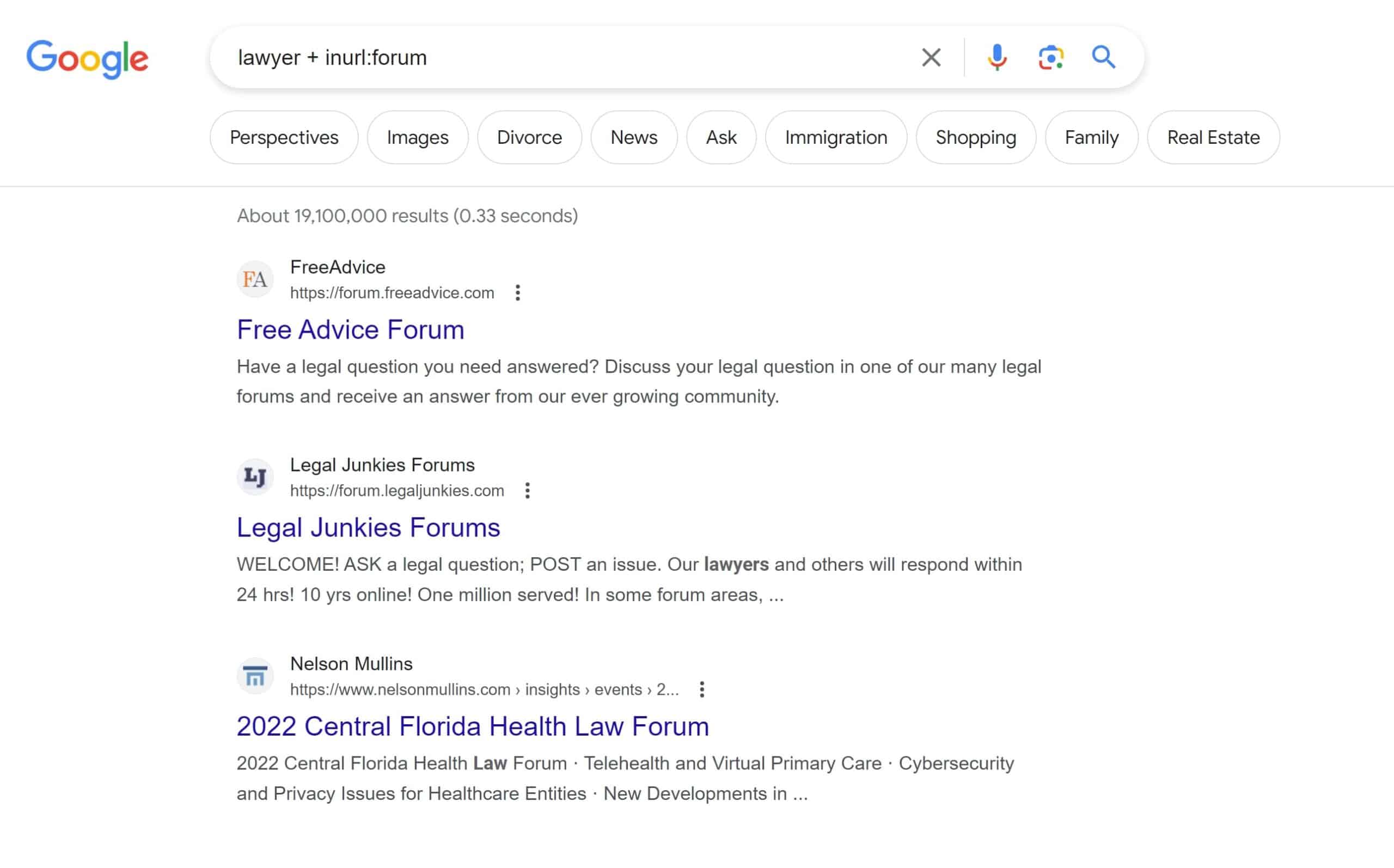This screenshot has width=1394, height=868.
Task: Open Legal Junkies result options menu
Action: point(528,491)
